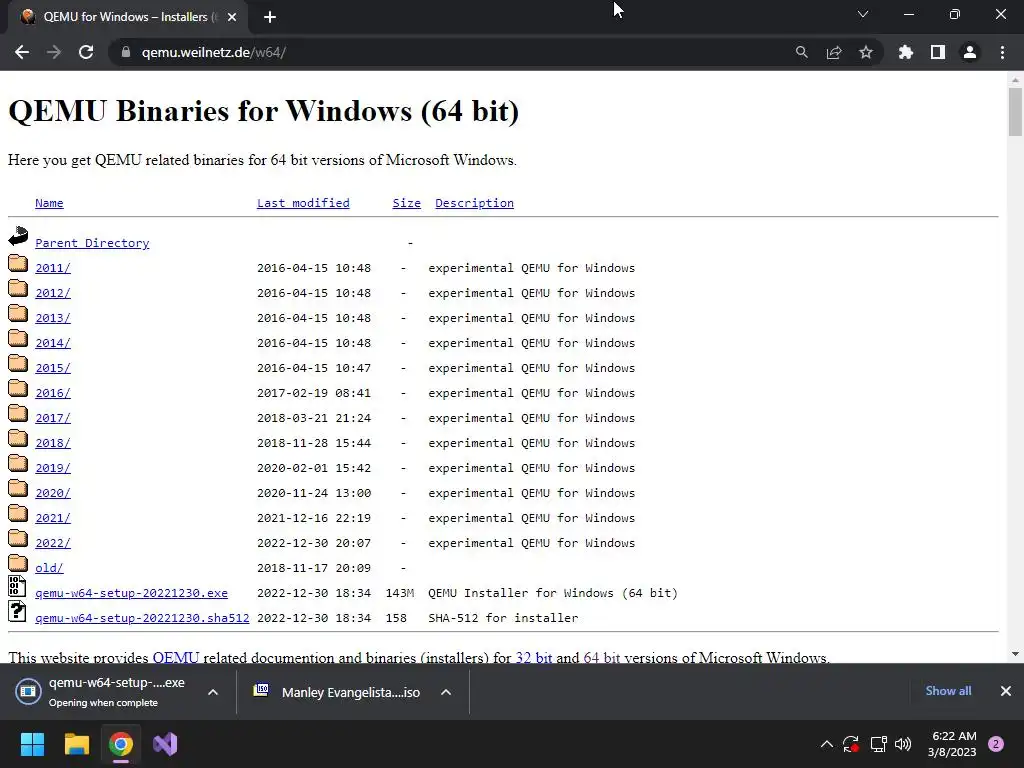1024x768 pixels.
Task: Open the clock and date at 6:22 AM
Action: (952, 744)
